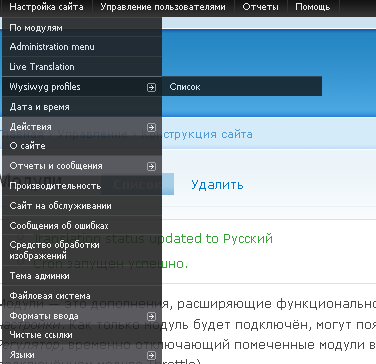Open Дата и время settings
This screenshot has height=364, width=376.
[x=82, y=107]
